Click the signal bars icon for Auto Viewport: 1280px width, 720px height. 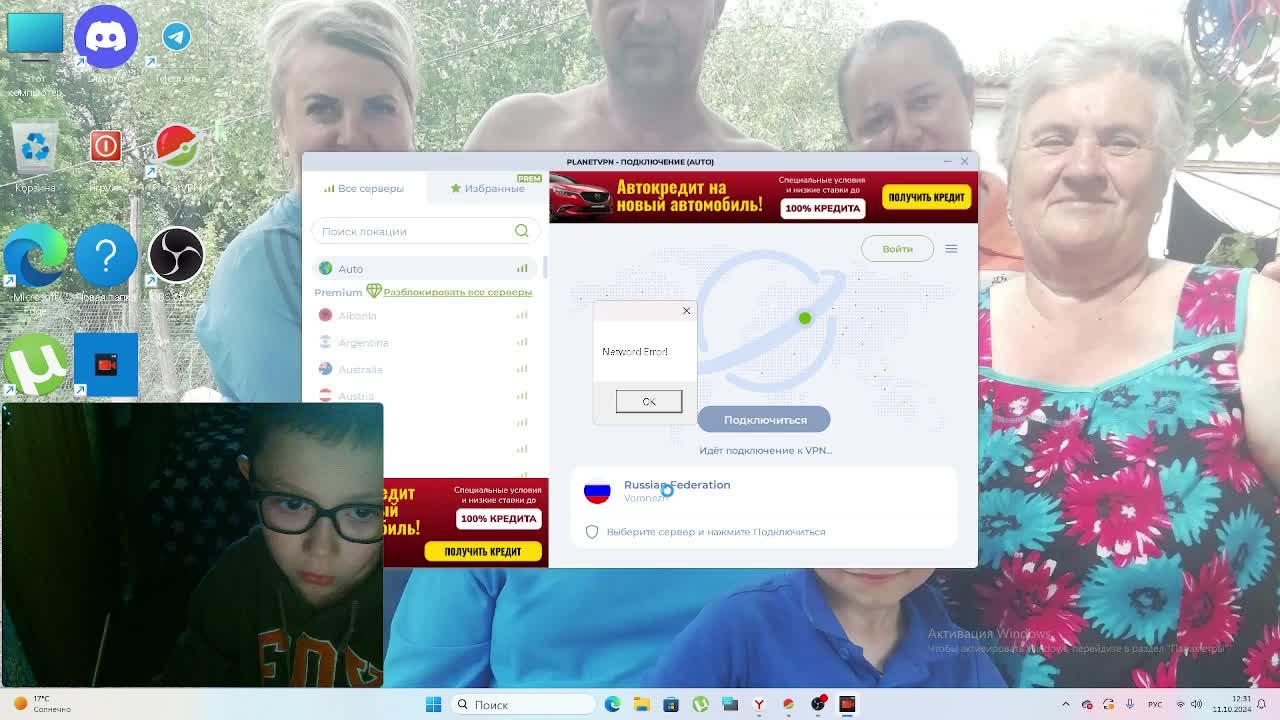click(x=522, y=268)
